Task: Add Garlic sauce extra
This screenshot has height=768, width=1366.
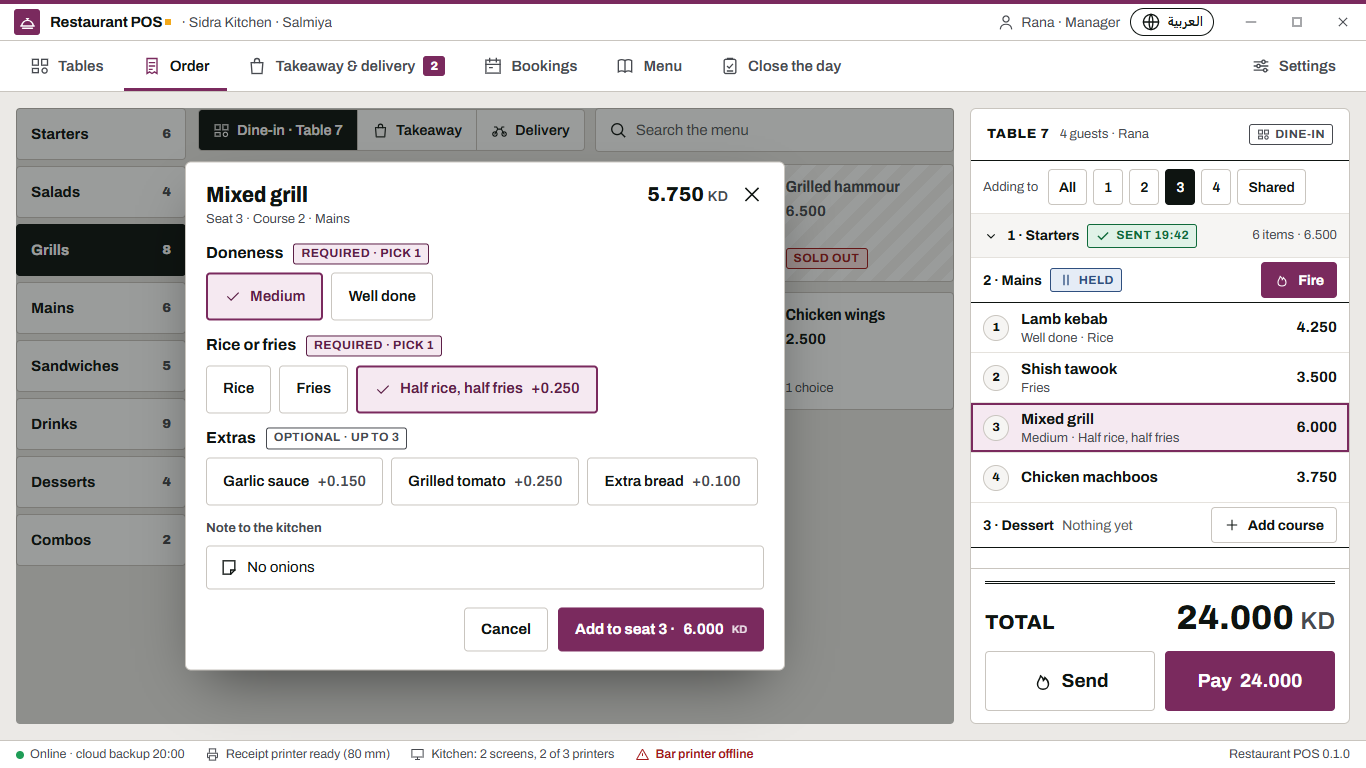Action: (294, 481)
